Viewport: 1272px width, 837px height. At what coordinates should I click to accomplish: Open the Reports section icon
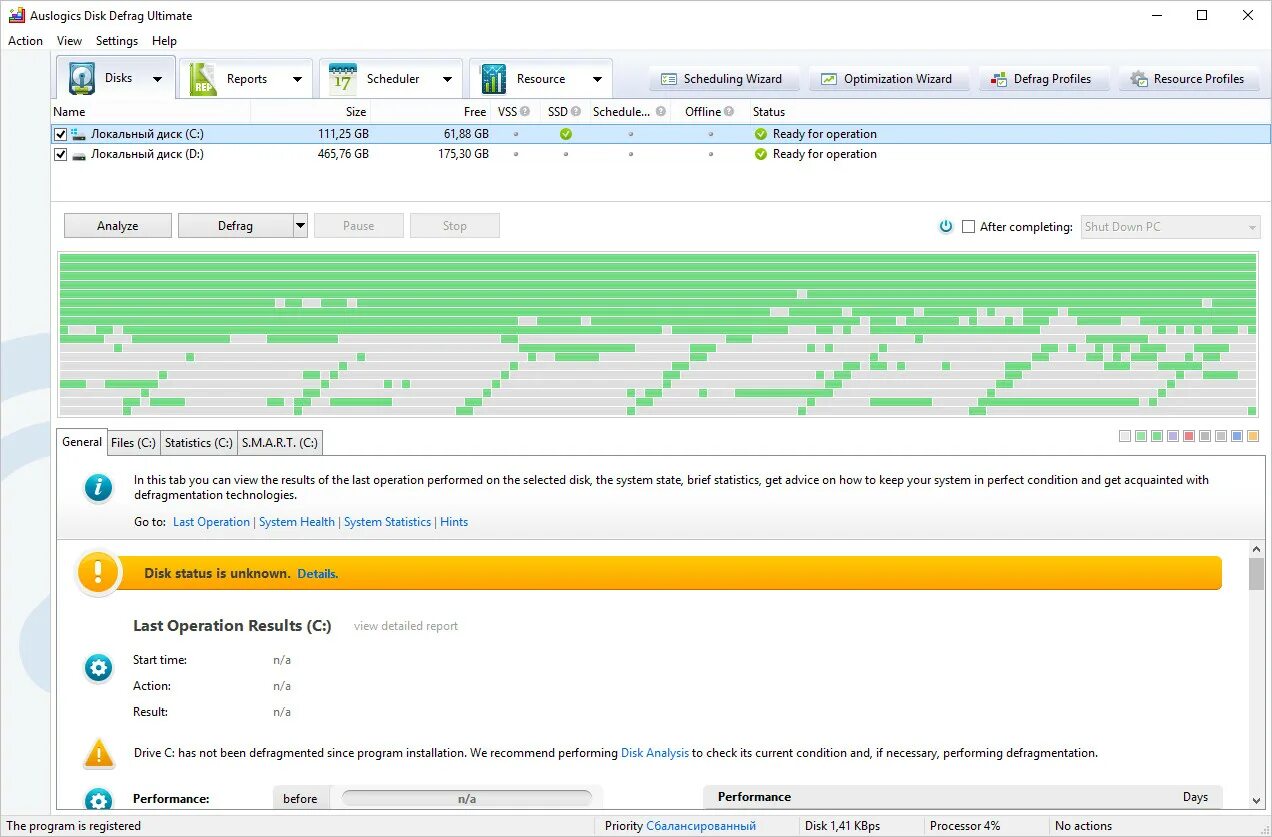pyautogui.click(x=203, y=79)
